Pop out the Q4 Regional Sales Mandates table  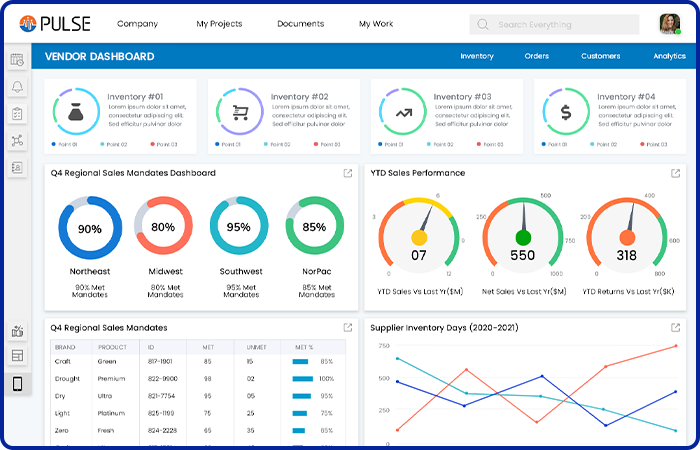(348, 328)
